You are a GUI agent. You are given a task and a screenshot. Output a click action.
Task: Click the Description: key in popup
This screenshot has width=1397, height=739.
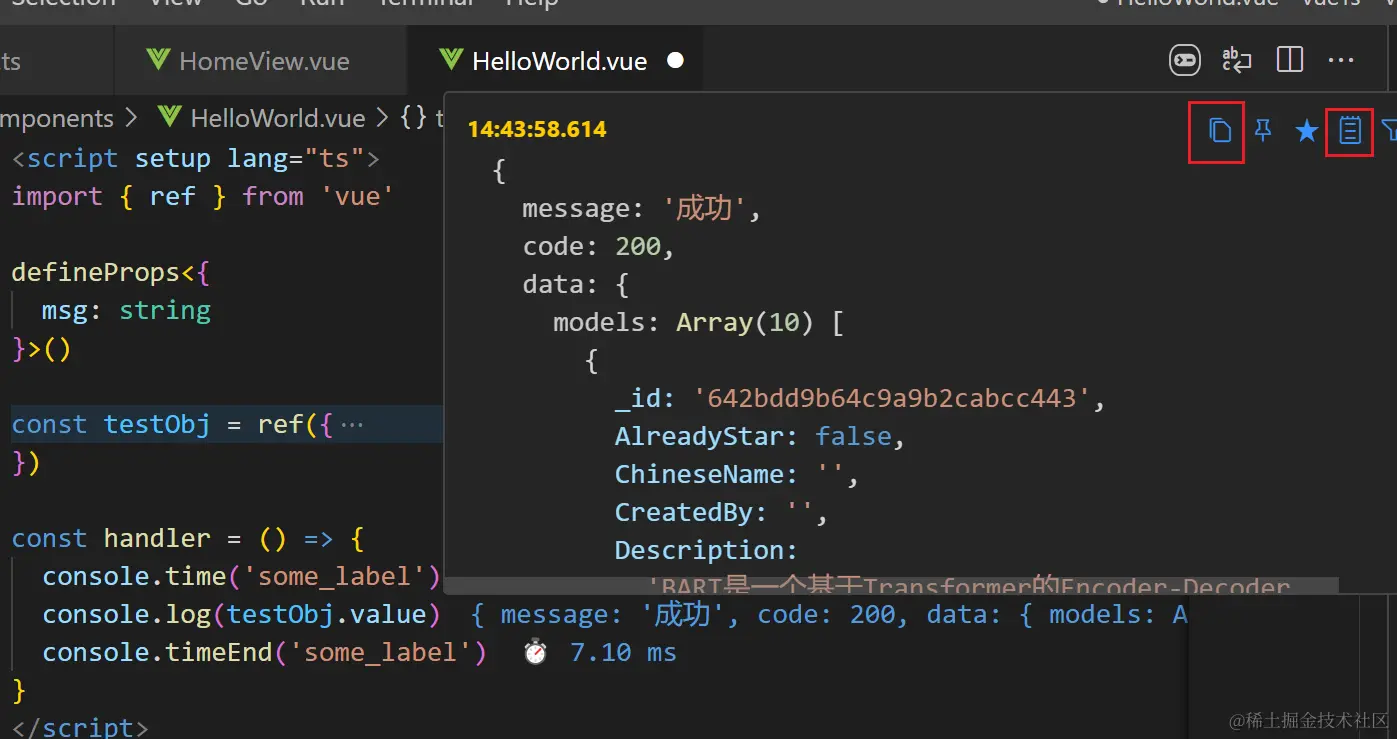pos(706,551)
